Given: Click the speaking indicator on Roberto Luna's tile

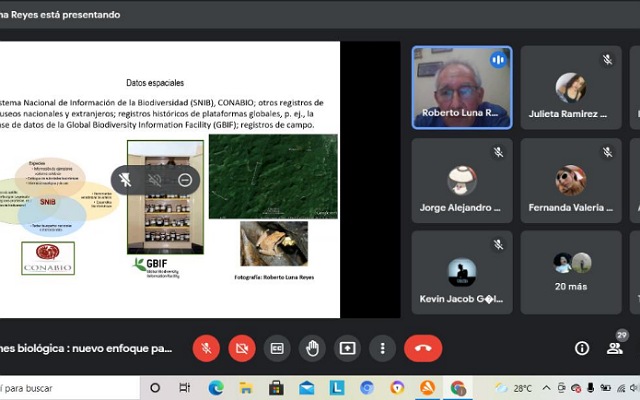Looking at the screenshot, I should pos(498,60).
